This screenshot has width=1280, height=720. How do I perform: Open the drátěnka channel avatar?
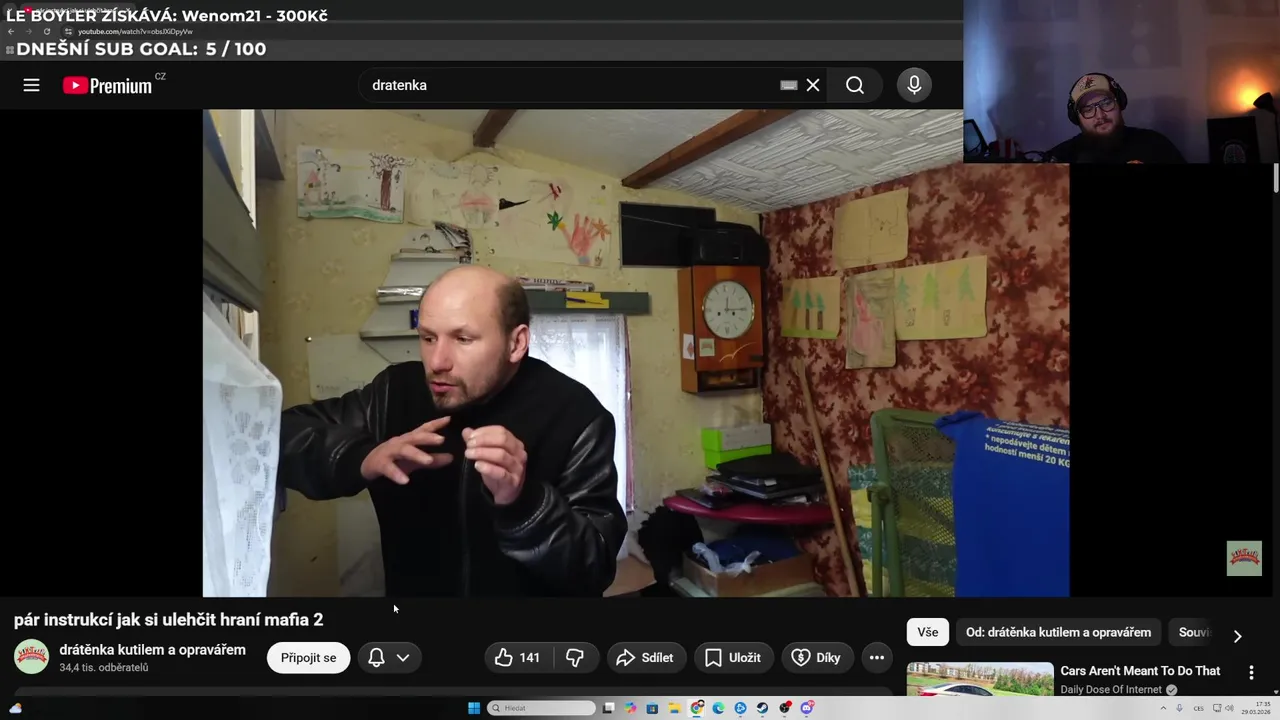point(31,657)
